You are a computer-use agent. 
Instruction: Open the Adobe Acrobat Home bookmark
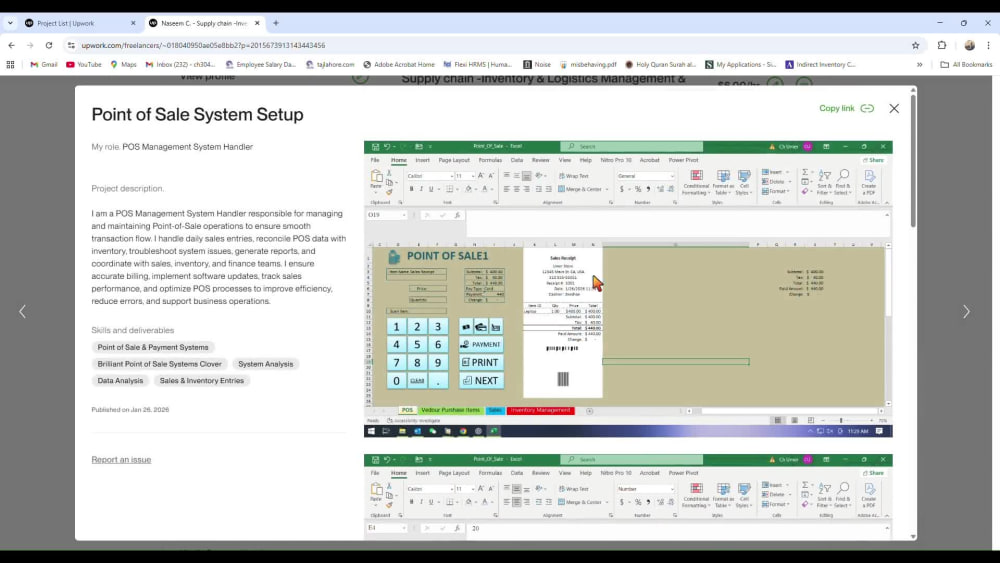pos(399,64)
